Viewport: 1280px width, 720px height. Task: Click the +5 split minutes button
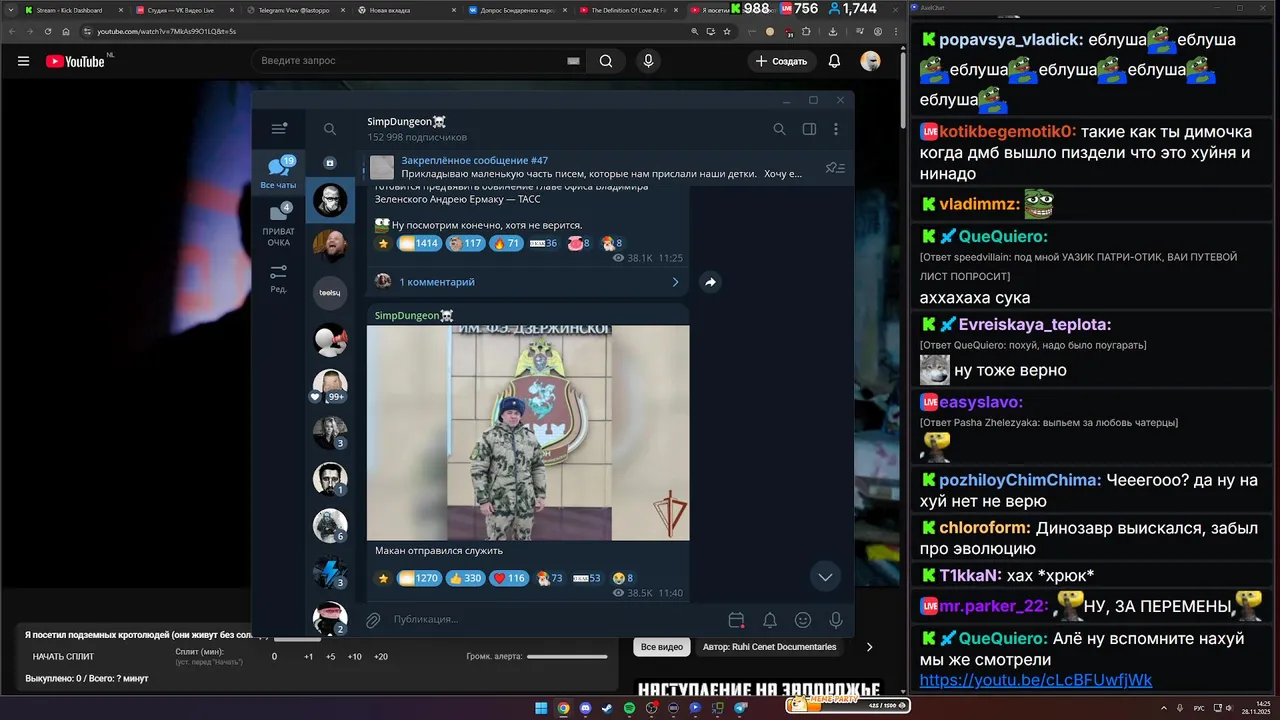click(x=331, y=657)
